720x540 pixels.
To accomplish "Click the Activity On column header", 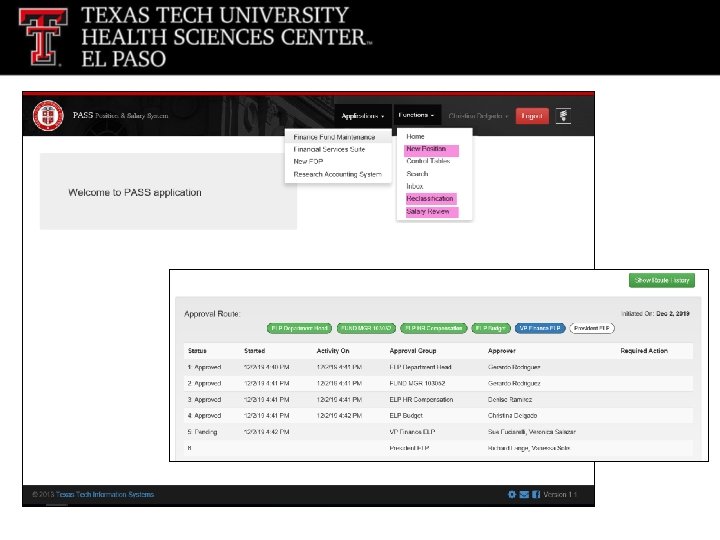I will pyautogui.click(x=333, y=351).
